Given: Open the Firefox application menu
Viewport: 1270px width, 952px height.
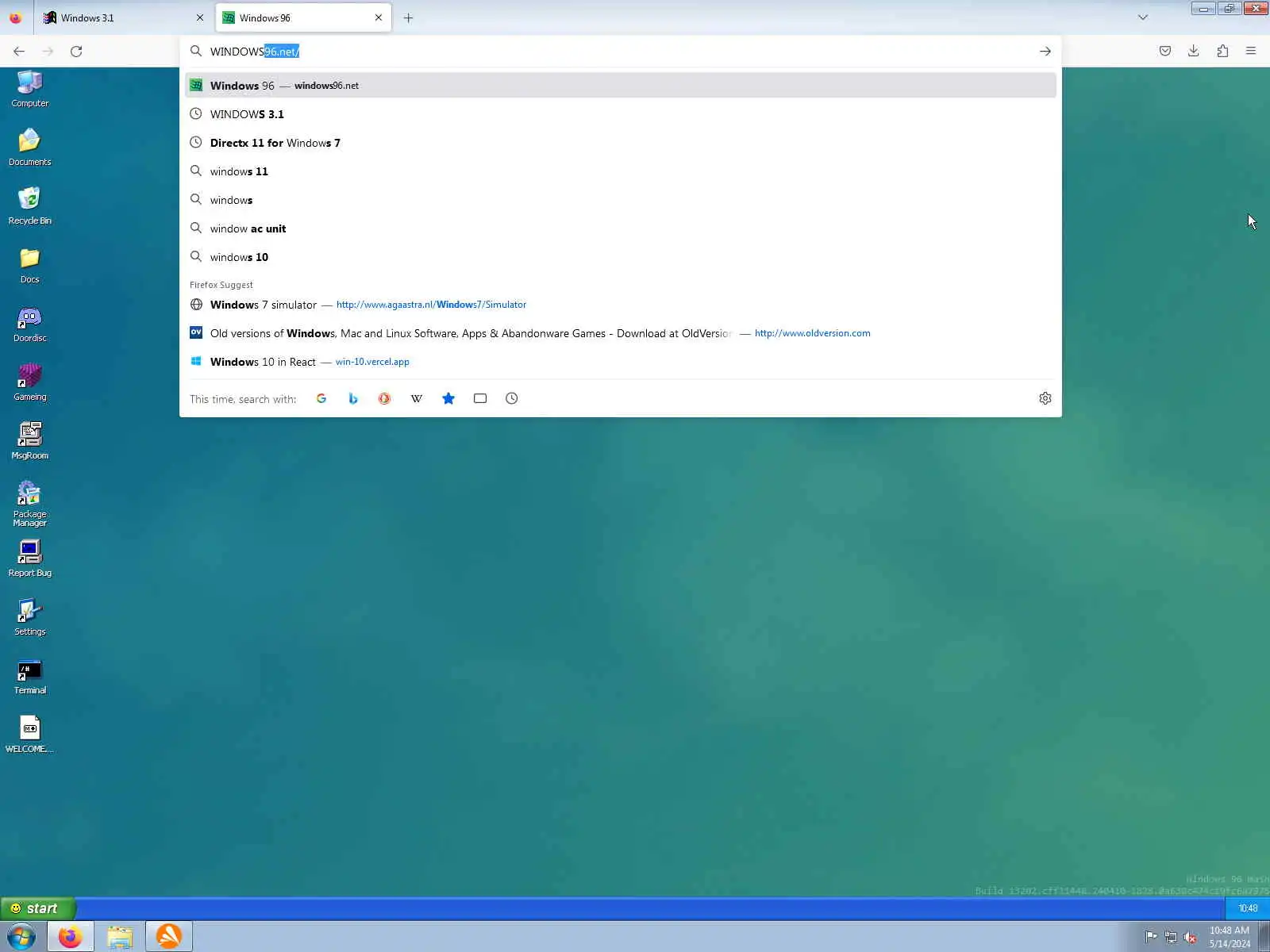Looking at the screenshot, I should tap(1251, 51).
